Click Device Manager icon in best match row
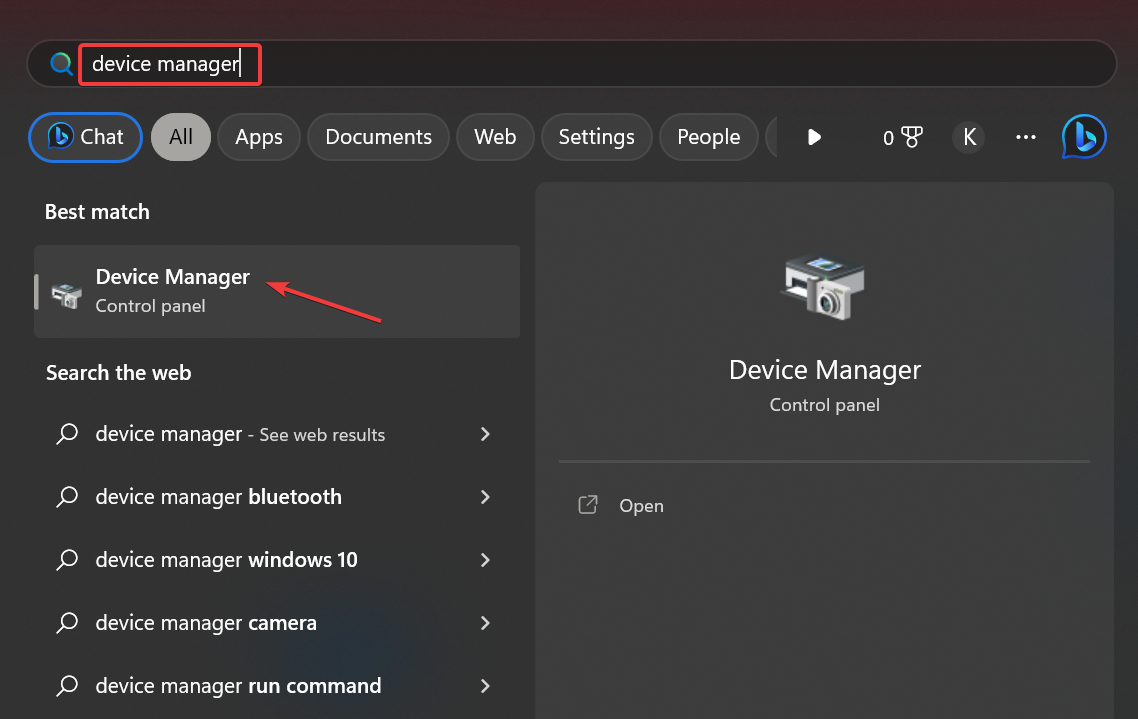Viewport: 1138px width, 719px height. click(x=66, y=295)
